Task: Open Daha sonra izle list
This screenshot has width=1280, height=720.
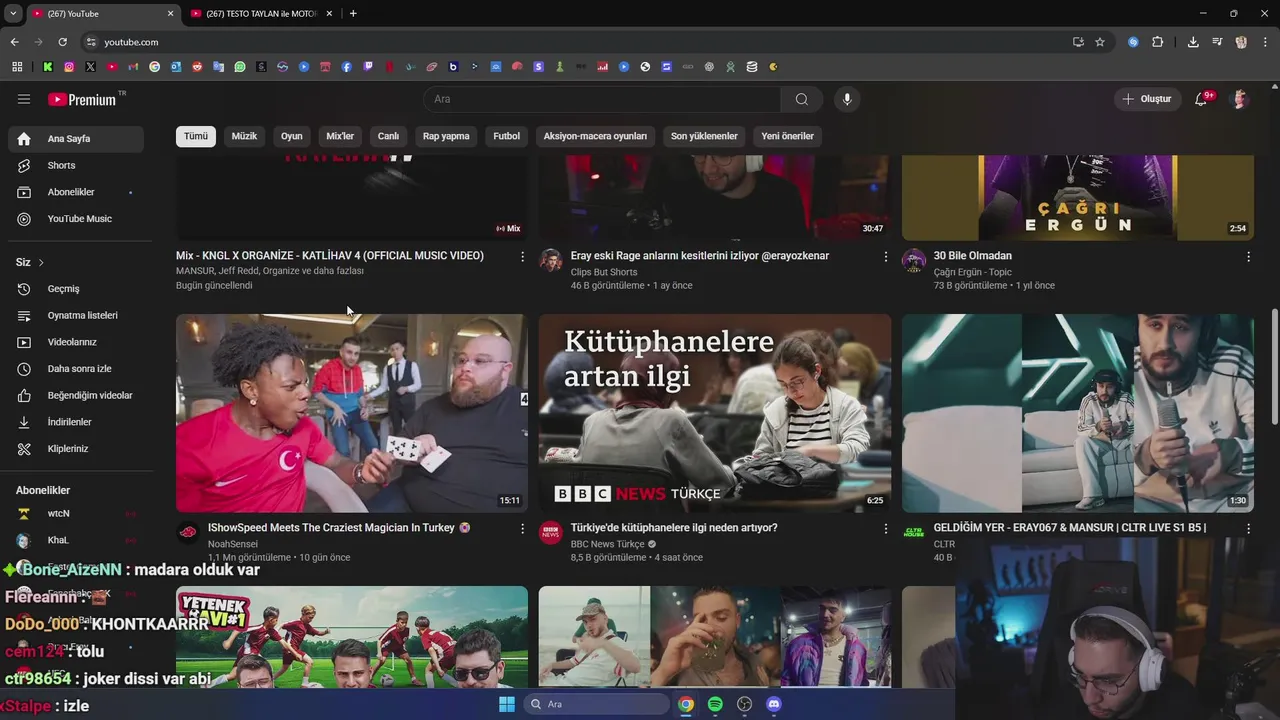Action: tap(76, 369)
